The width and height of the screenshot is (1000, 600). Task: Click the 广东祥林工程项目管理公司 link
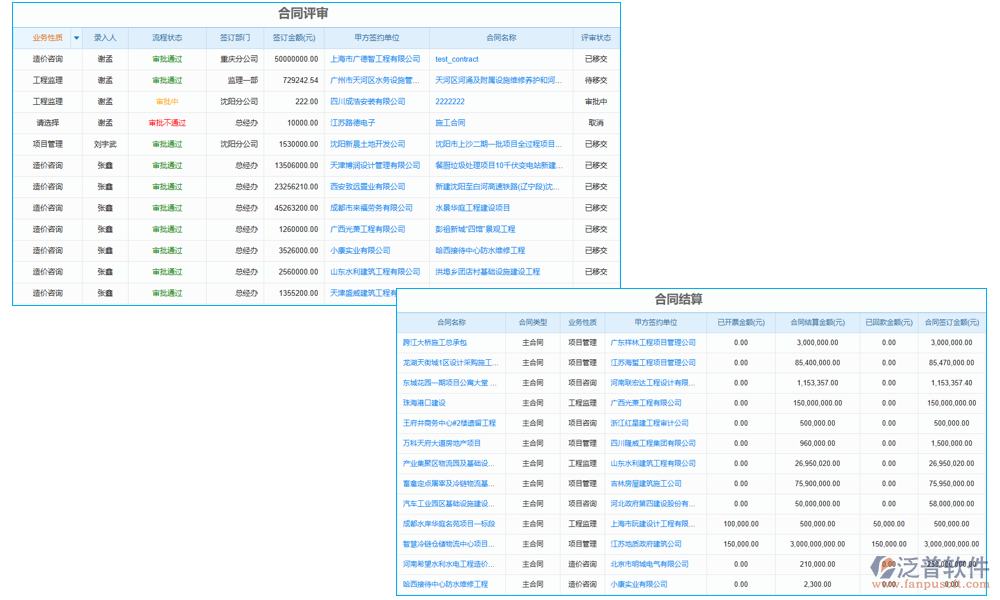point(652,342)
